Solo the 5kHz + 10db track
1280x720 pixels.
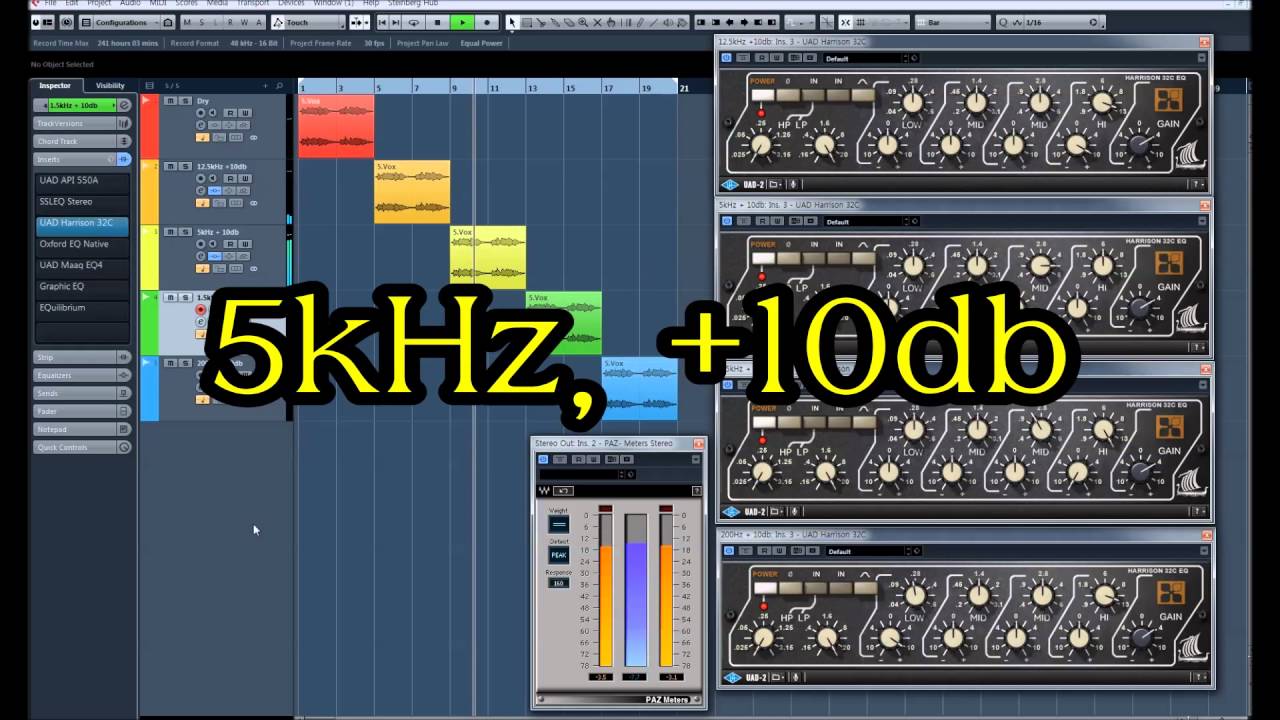183,231
